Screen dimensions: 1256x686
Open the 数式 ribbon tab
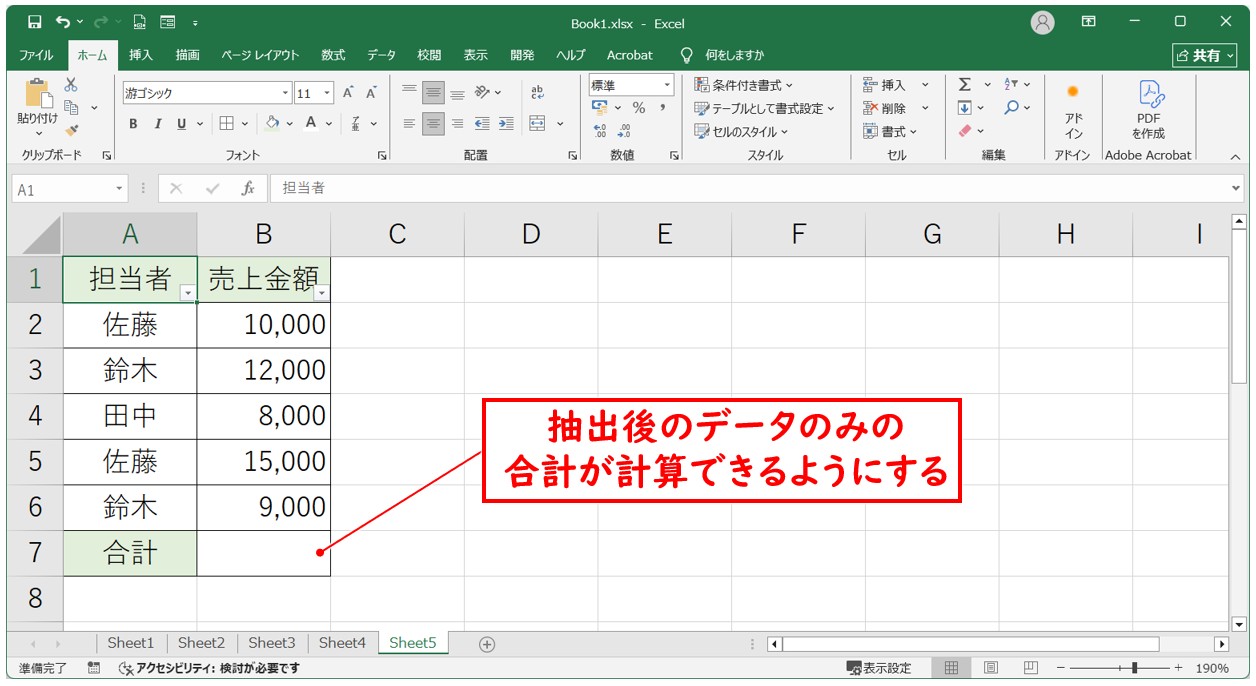coord(333,55)
